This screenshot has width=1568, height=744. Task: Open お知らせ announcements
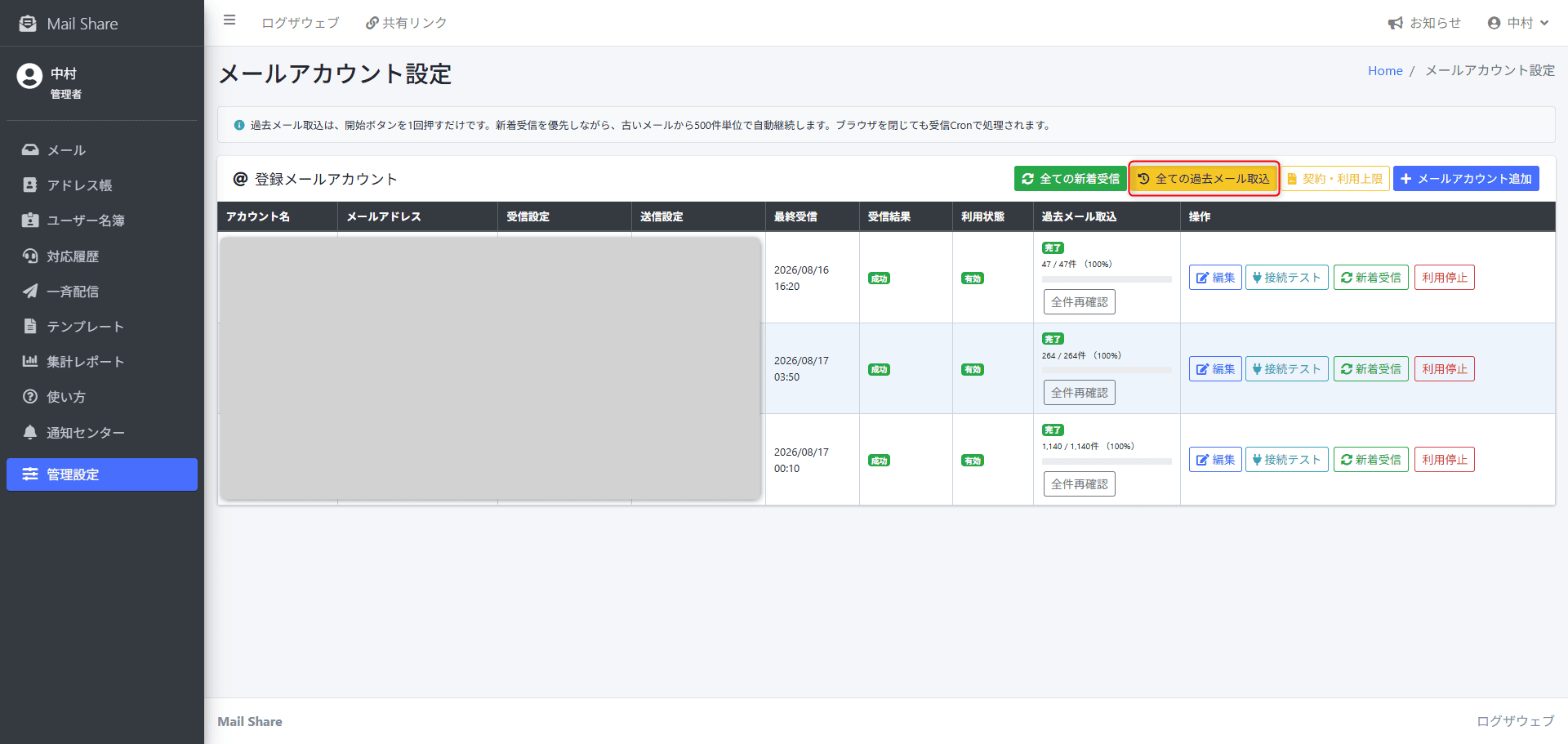[x=1424, y=23]
